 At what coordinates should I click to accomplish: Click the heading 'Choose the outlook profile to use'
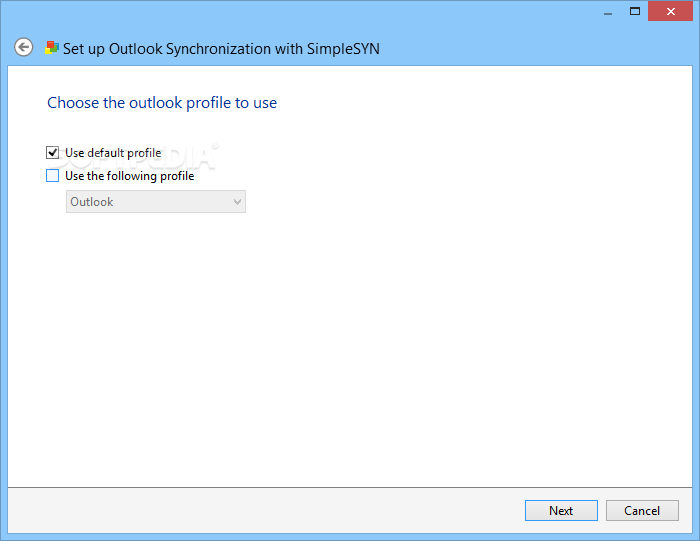point(162,103)
